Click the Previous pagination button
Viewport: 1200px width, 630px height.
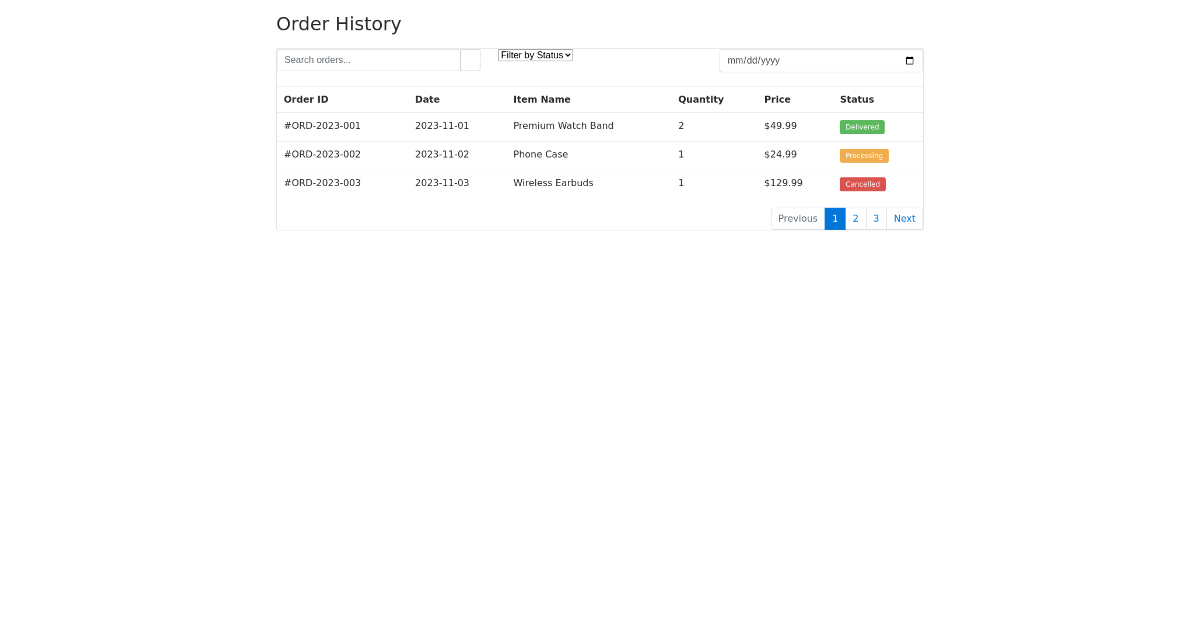coord(797,218)
